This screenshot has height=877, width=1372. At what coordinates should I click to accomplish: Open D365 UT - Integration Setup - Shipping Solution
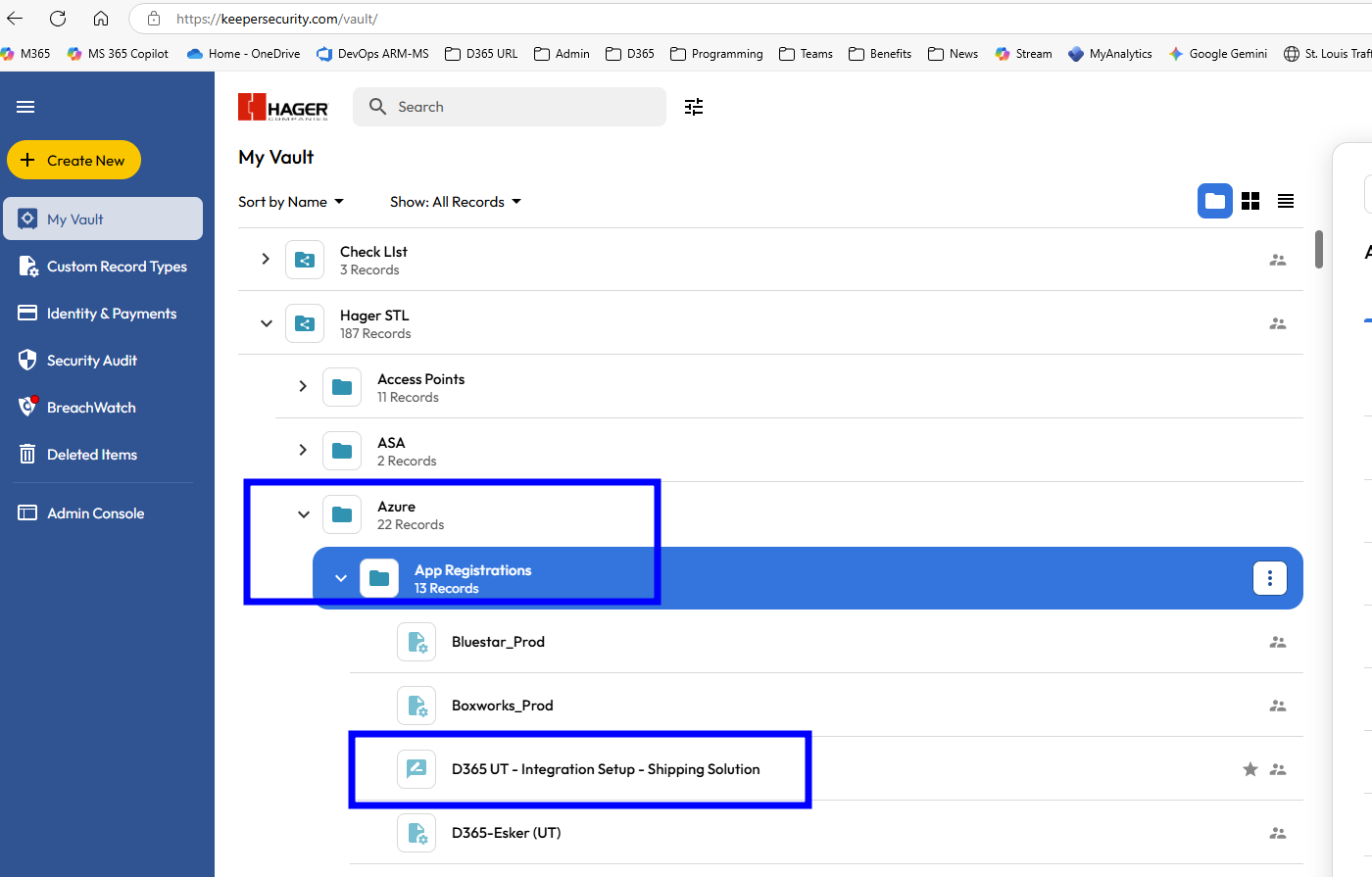[x=826, y=769]
